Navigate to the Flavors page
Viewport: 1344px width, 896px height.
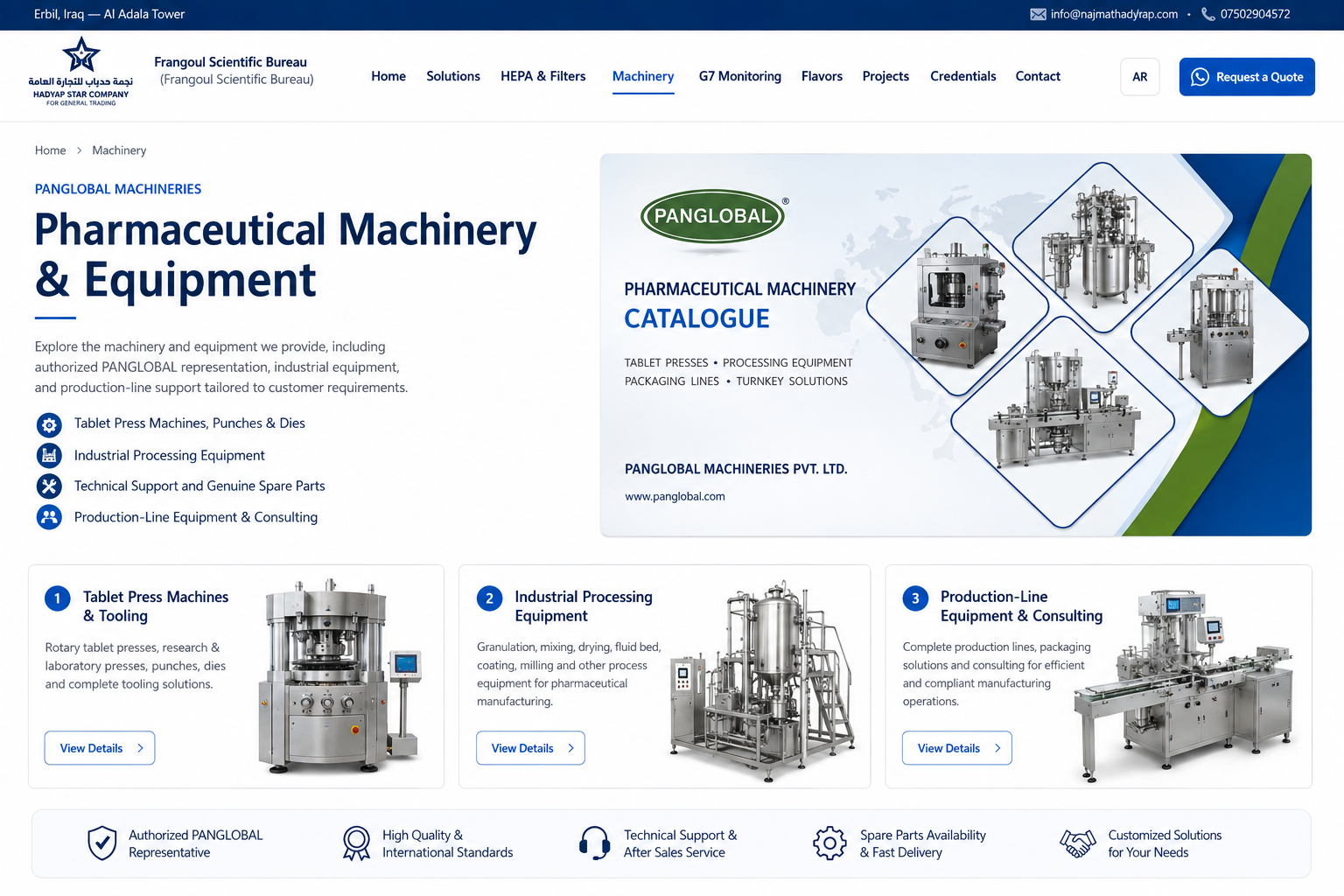point(822,76)
